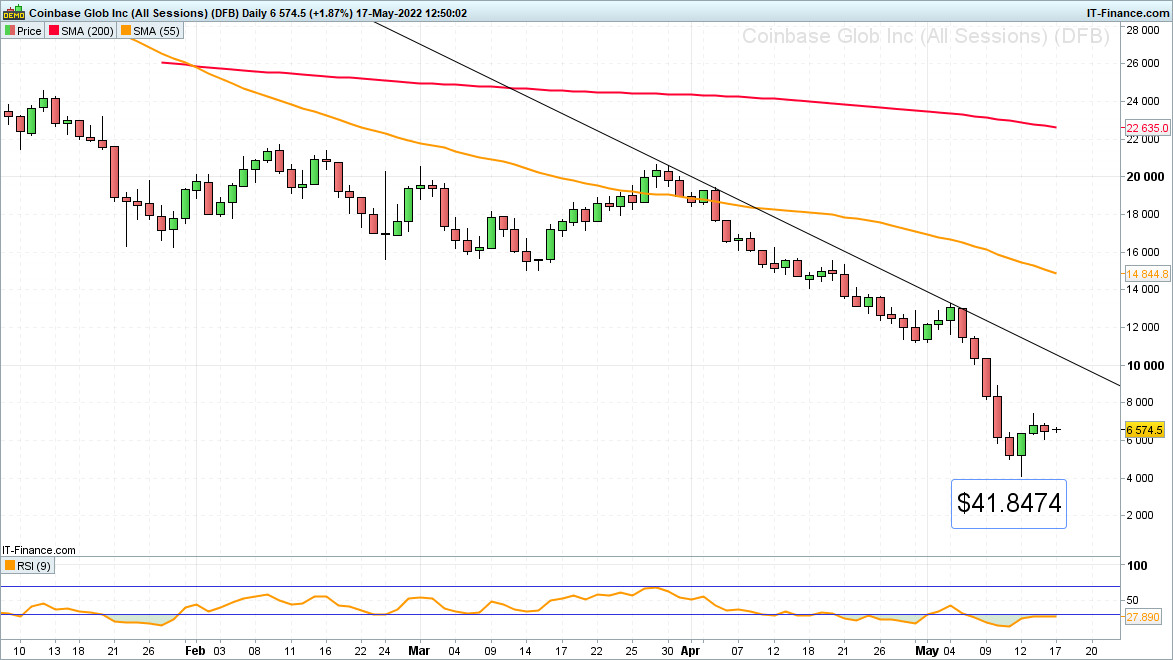Click the SMA (55) legend label

pos(156,31)
